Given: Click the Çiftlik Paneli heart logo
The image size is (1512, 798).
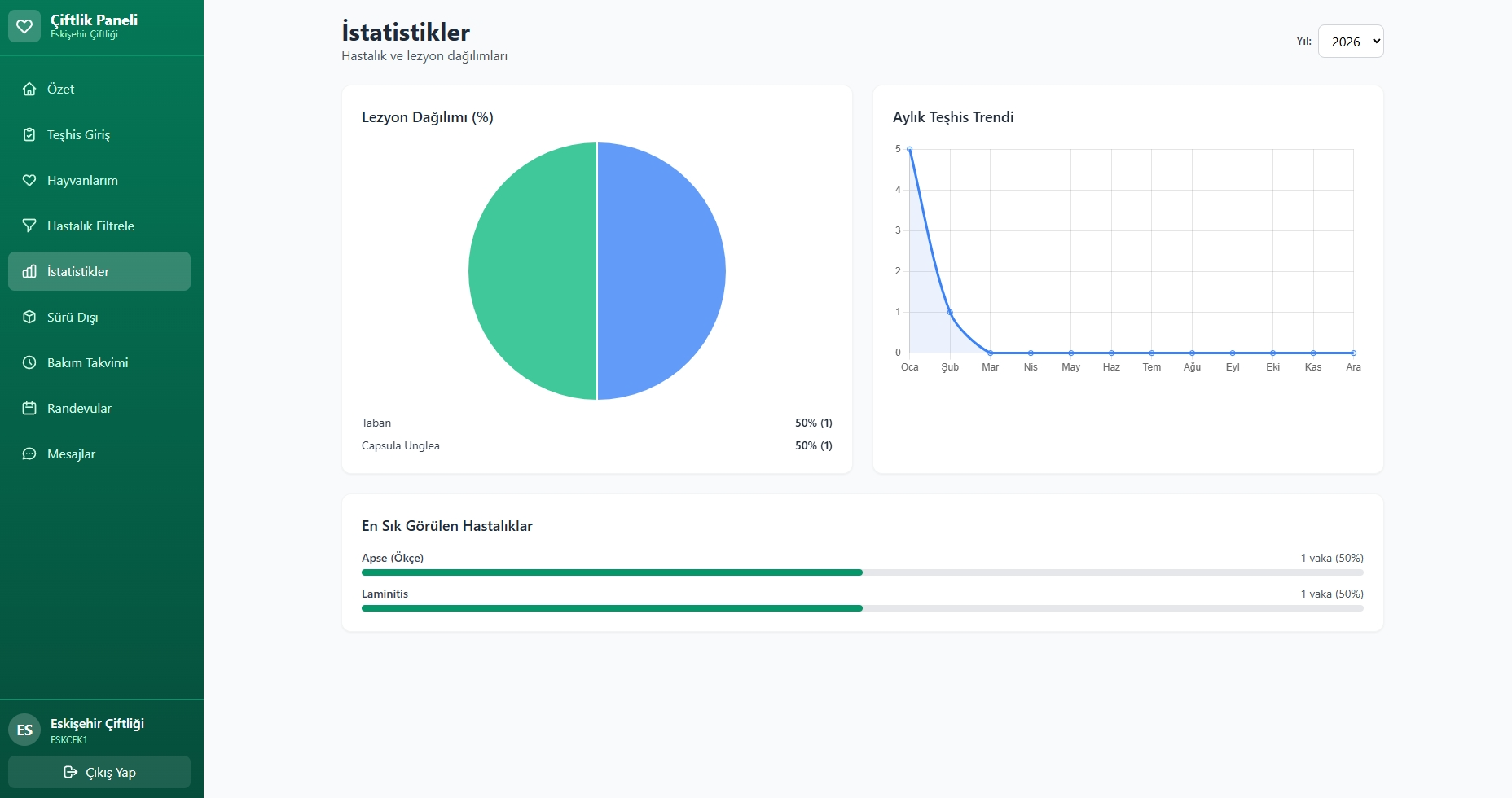Looking at the screenshot, I should tap(24, 25).
